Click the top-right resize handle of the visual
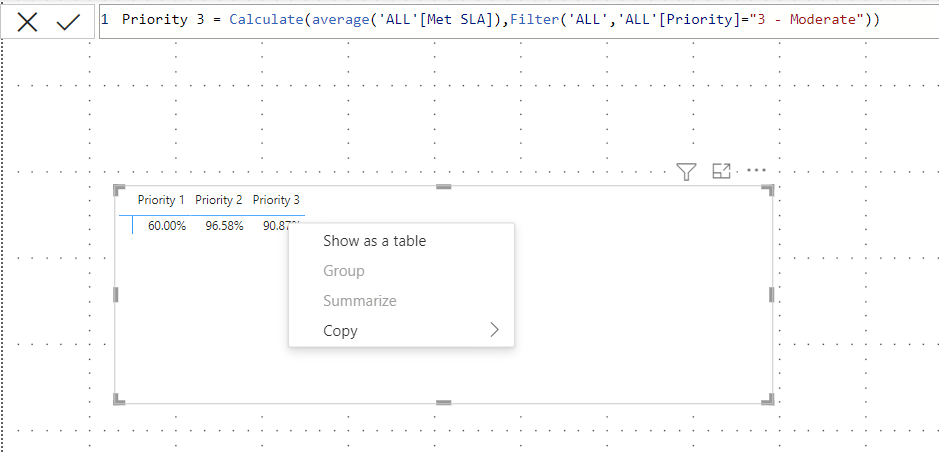The height and width of the screenshot is (454, 939). tap(768, 190)
